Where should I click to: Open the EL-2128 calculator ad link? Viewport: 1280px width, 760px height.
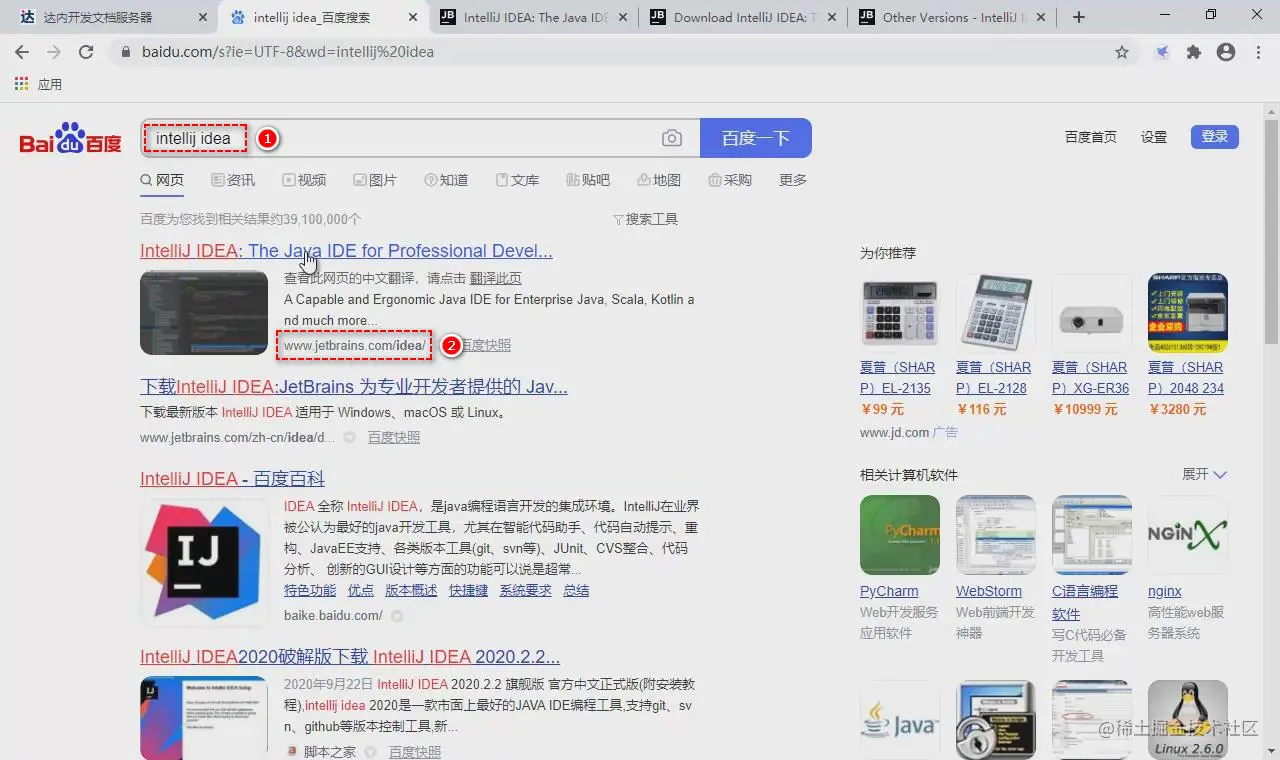click(993, 377)
